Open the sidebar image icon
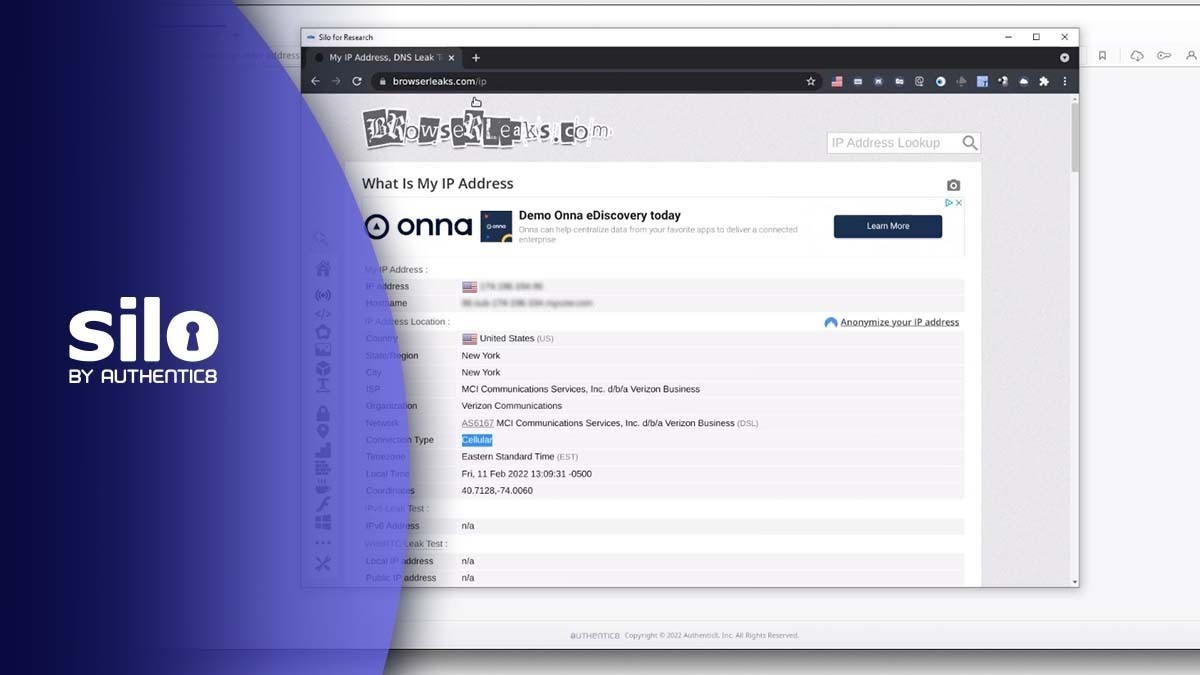 click(323, 350)
